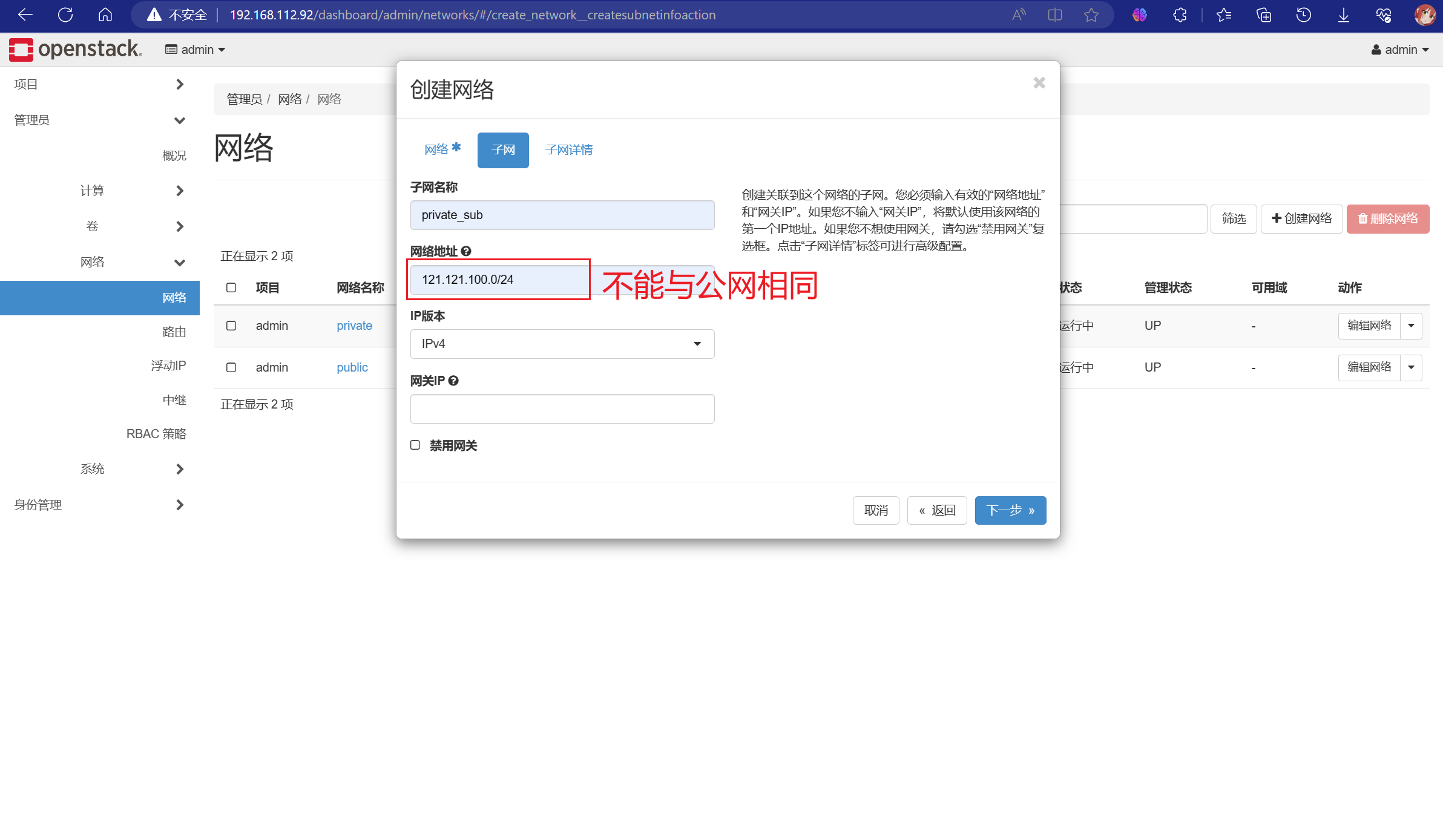Click the 下一步 button

[x=1010, y=510]
